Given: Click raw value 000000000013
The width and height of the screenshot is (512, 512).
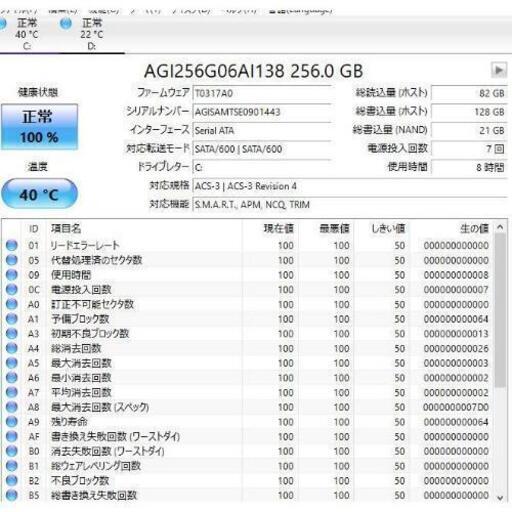Looking at the screenshot, I should point(456,334).
